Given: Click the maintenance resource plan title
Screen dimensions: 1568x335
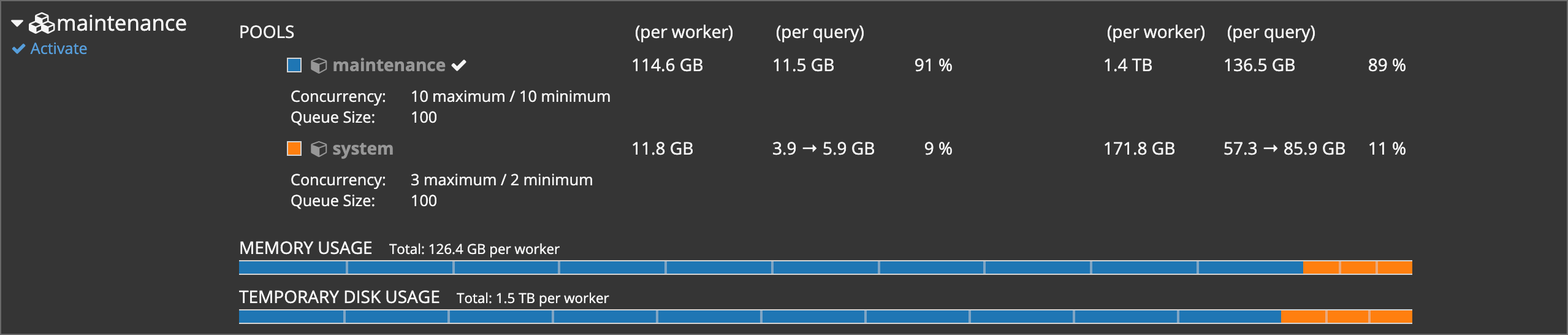Looking at the screenshot, I should (121, 24).
